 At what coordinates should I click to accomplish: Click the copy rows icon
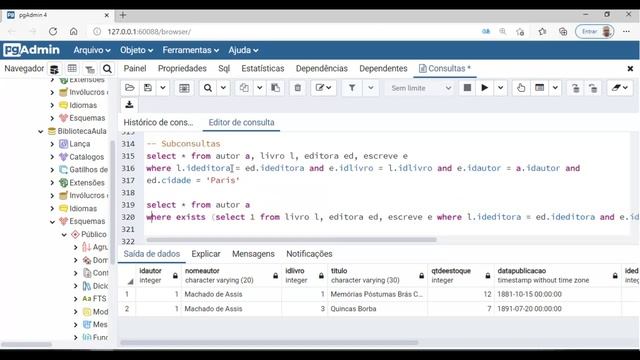pyautogui.click(x=244, y=88)
